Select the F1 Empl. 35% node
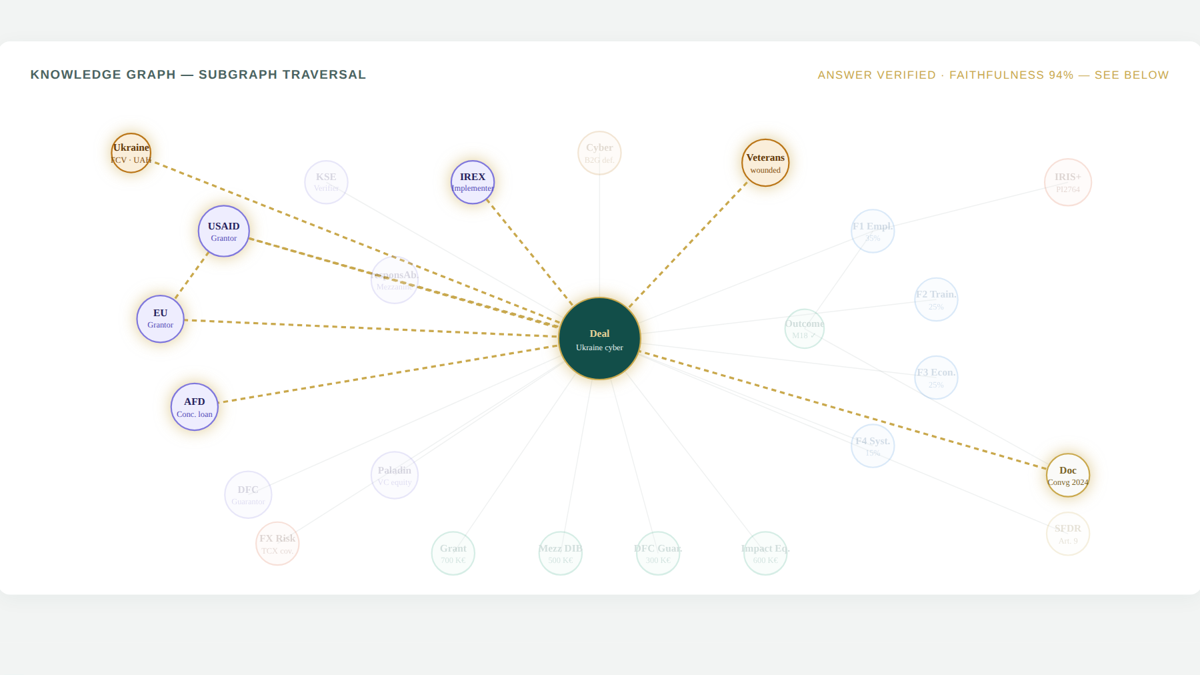The width and height of the screenshot is (1200, 675). click(873, 231)
